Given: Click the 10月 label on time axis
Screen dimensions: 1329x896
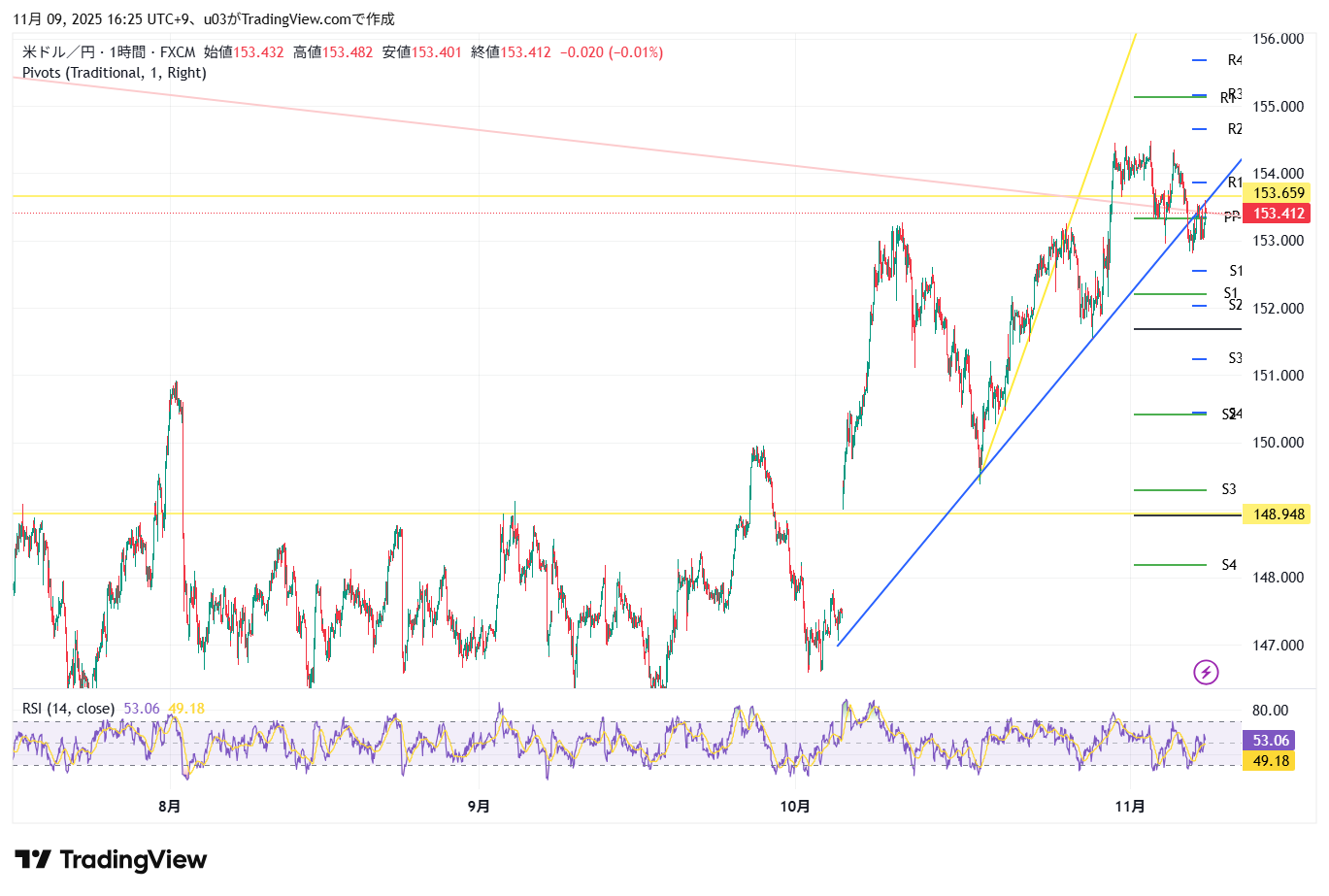Looking at the screenshot, I should (x=794, y=806).
